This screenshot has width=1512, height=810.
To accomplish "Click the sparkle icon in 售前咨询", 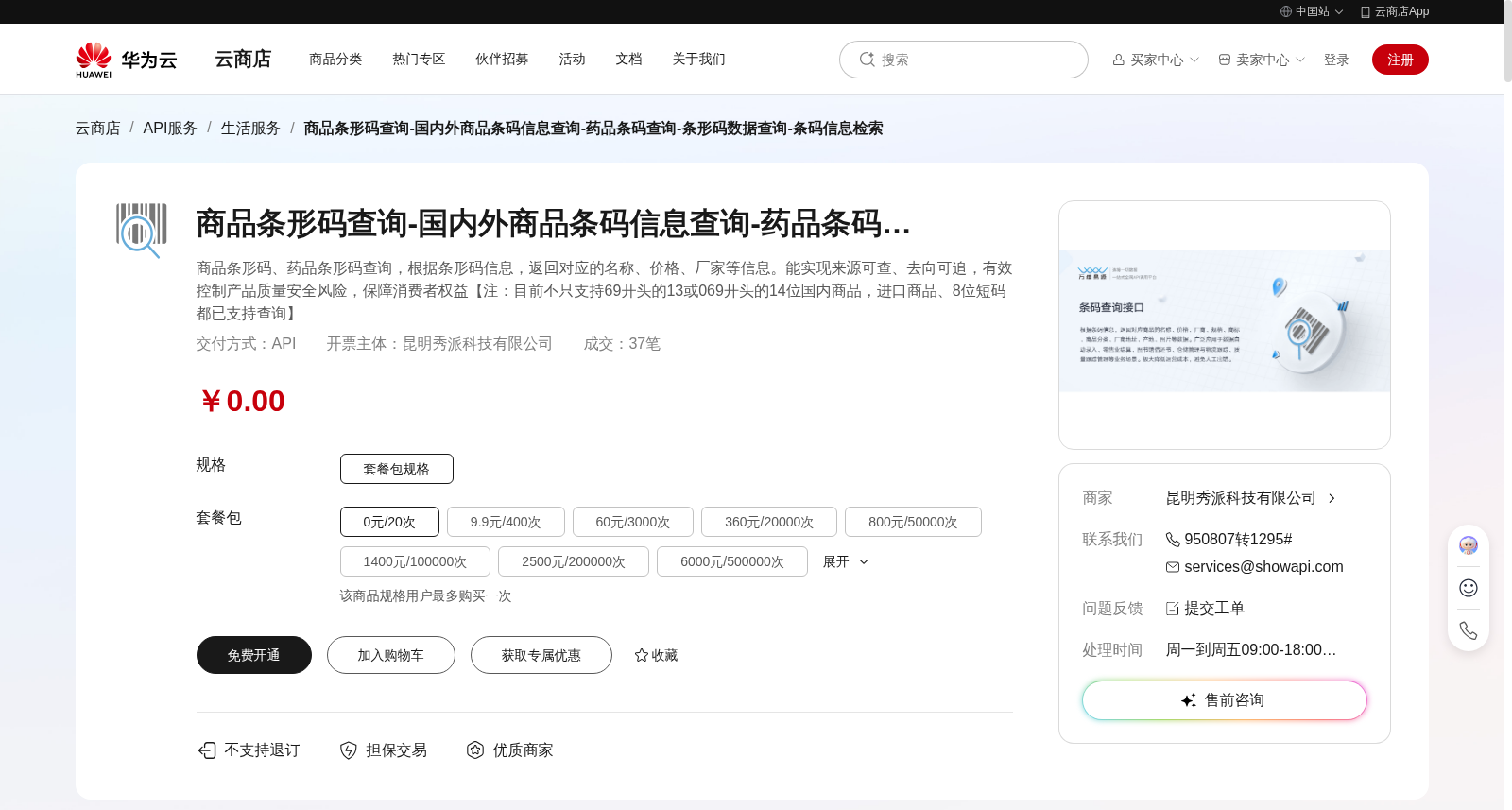I will click(x=1189, y=700).
